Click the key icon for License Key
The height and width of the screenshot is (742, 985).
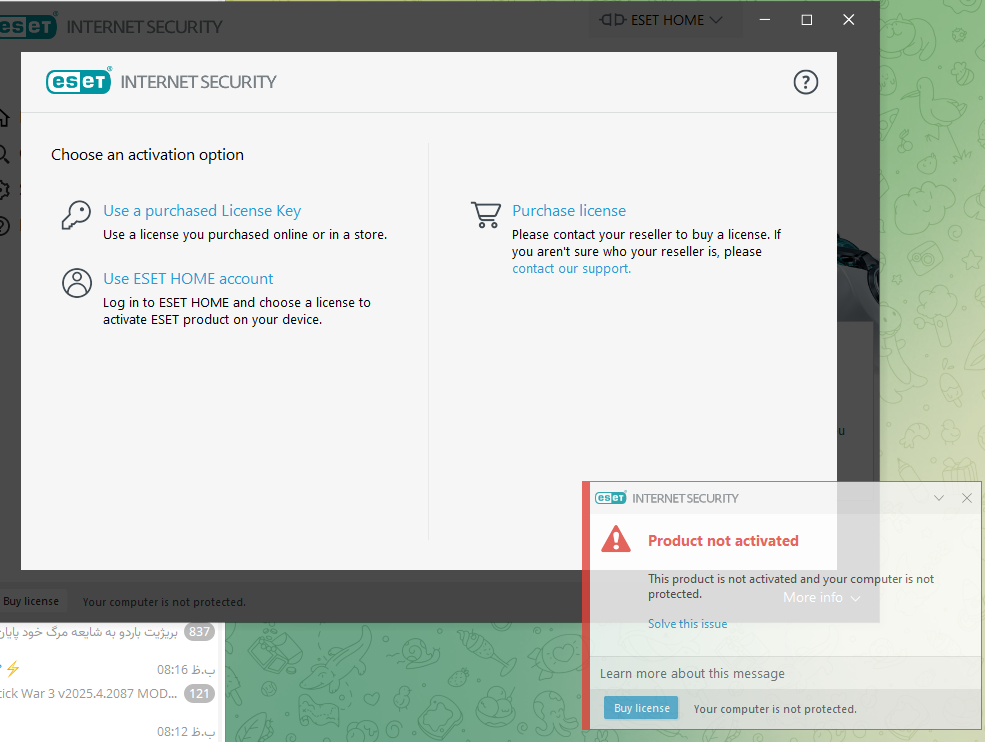[x=76, y=216]
